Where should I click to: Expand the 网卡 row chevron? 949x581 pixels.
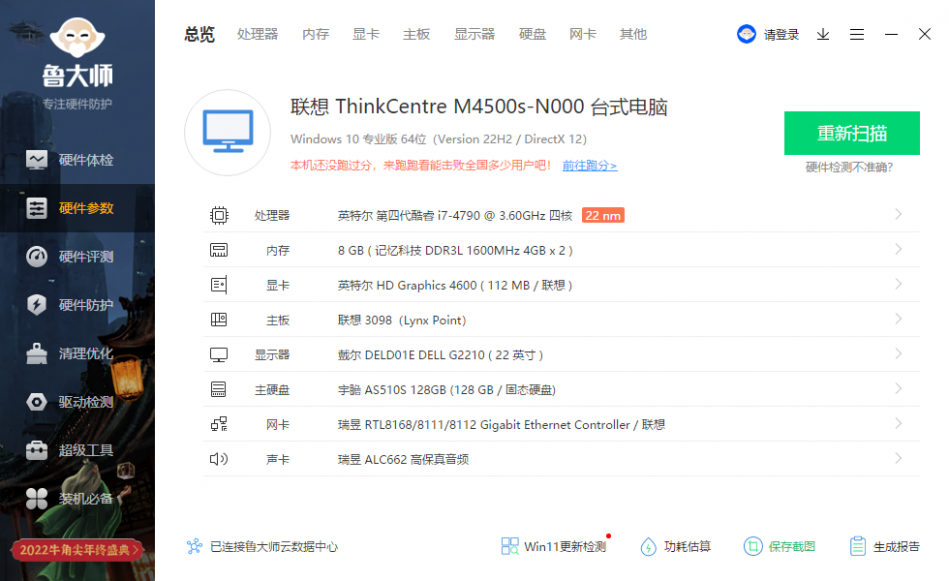(x=898, y=423)
